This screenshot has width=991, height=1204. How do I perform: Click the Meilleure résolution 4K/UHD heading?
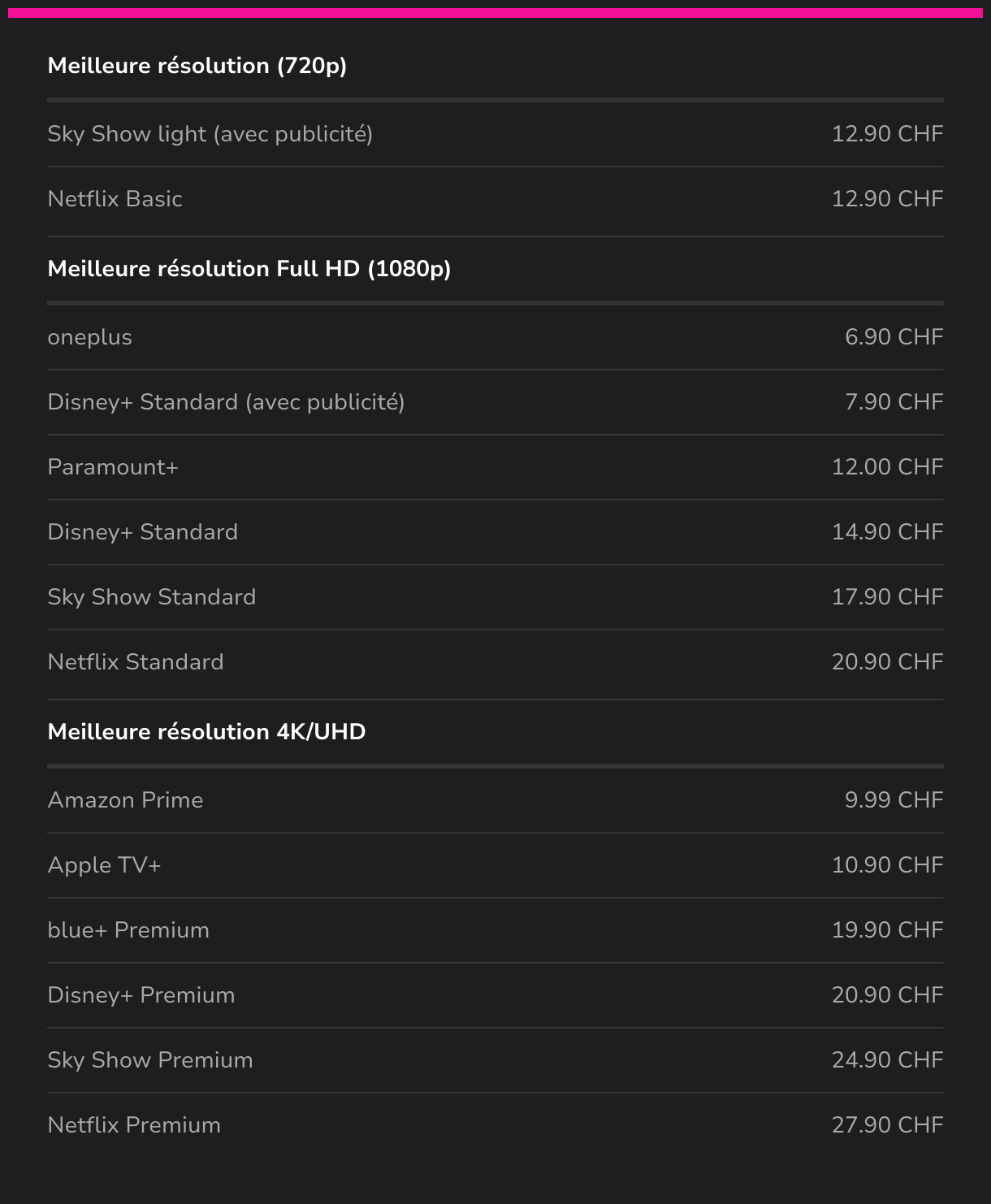coord(207,732)
